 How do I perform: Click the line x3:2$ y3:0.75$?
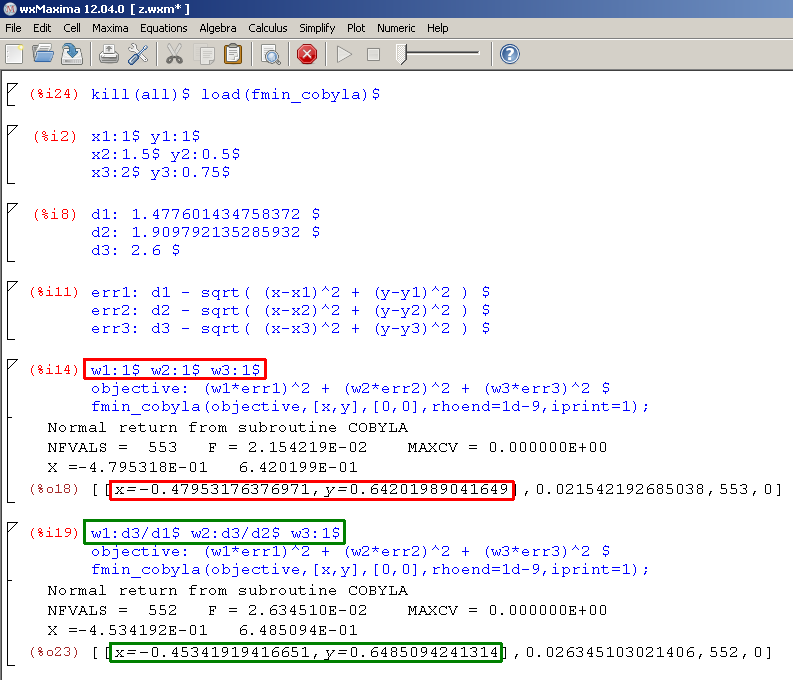click(x=160, y=172)
